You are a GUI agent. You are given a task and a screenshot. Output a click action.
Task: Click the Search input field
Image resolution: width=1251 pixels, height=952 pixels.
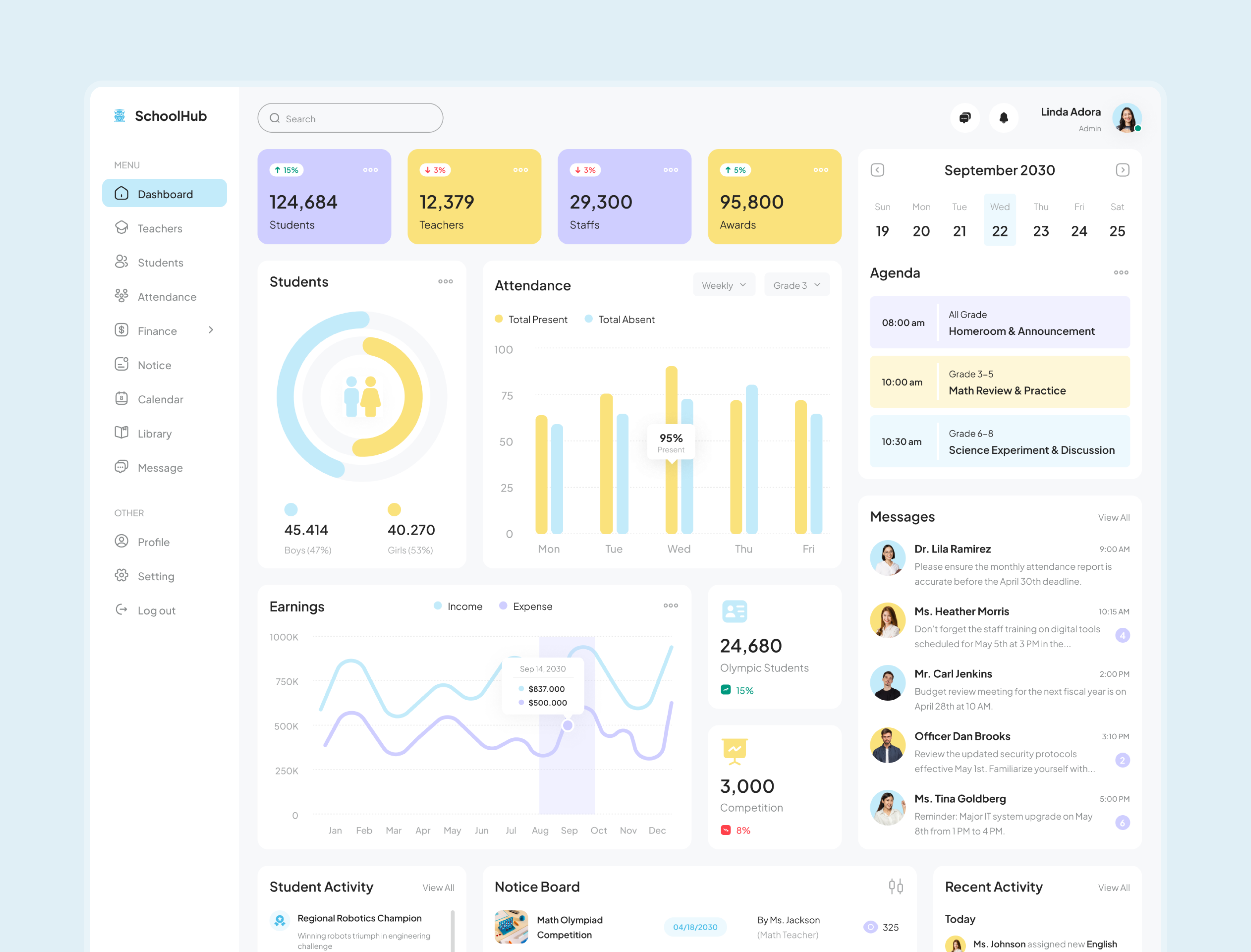[350, 118]
